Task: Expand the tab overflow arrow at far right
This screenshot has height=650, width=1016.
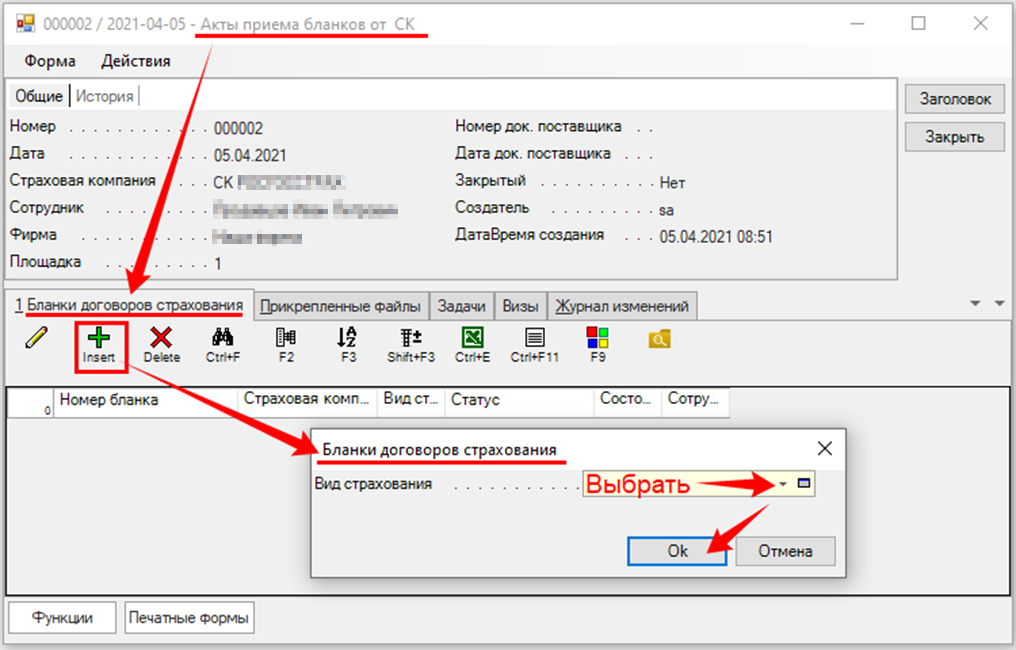Action: (998, 303)
